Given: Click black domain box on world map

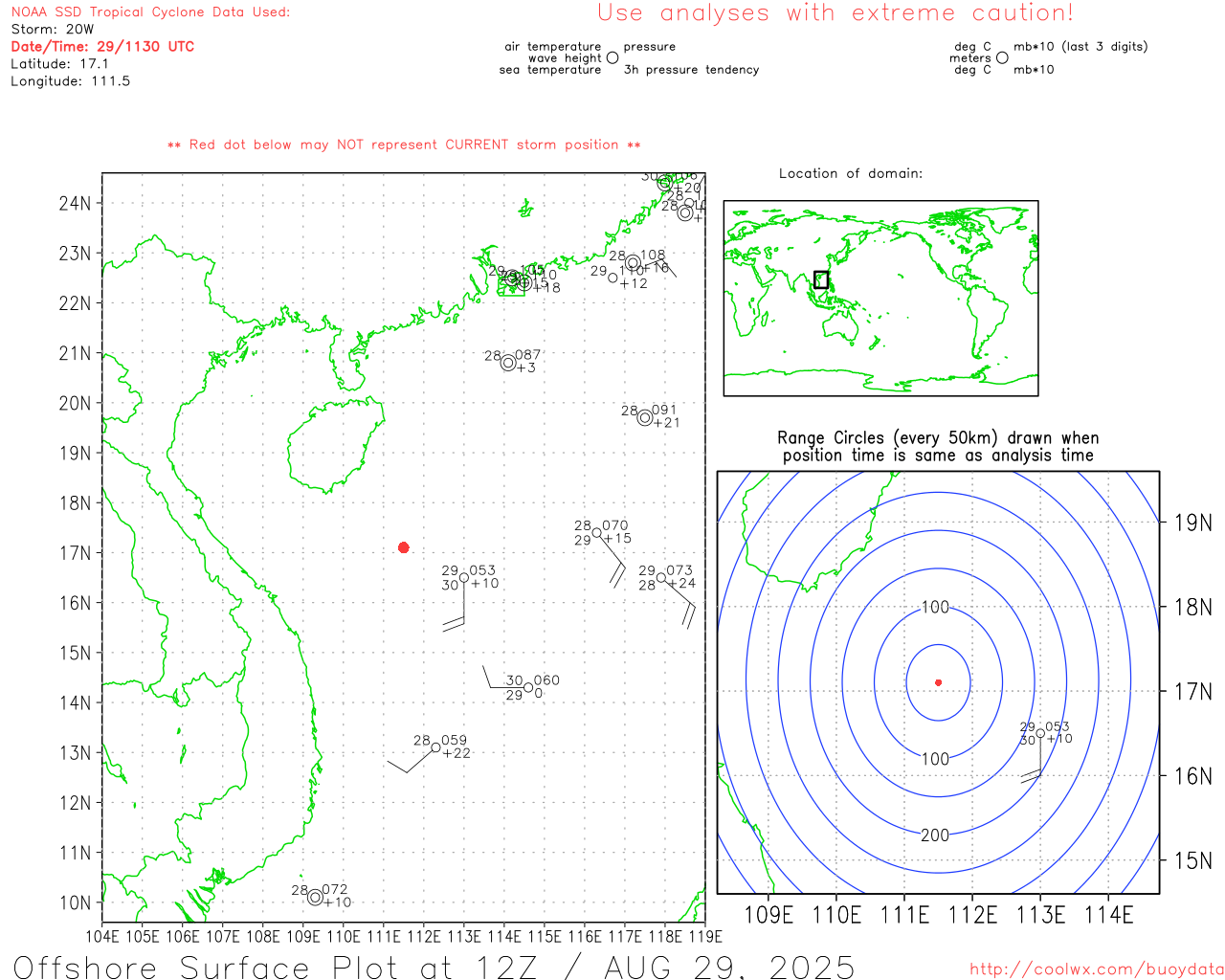Looking at the screenshot, I should tap(821, 279).
